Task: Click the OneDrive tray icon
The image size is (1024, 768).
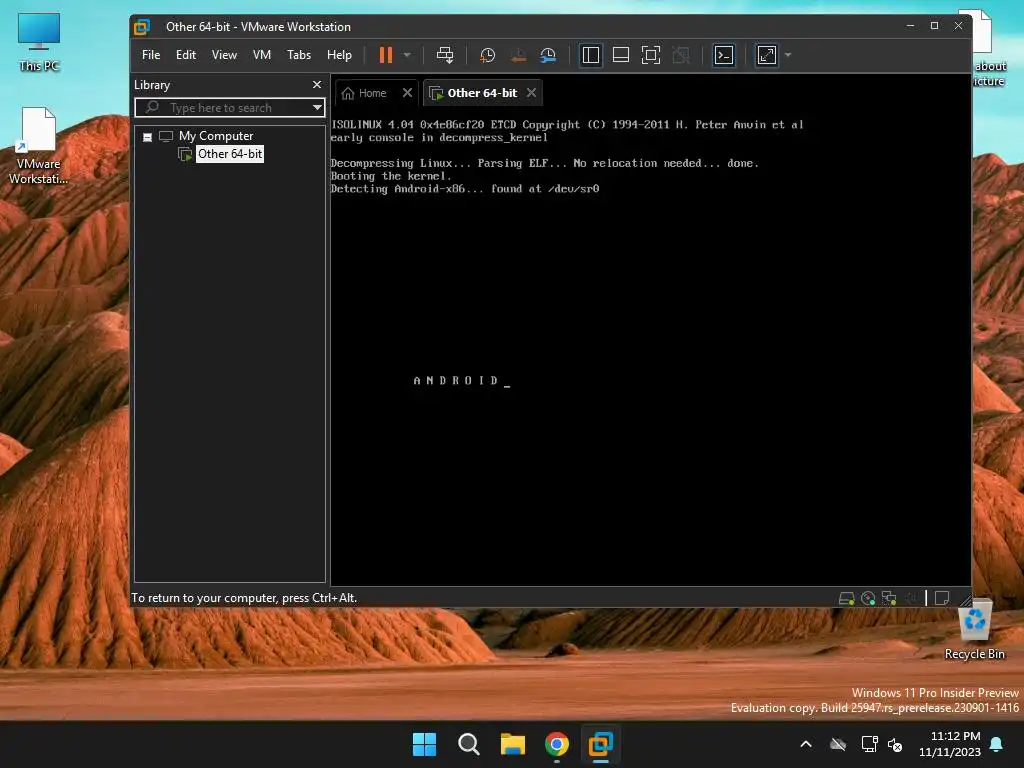Action: coord(838,744)
